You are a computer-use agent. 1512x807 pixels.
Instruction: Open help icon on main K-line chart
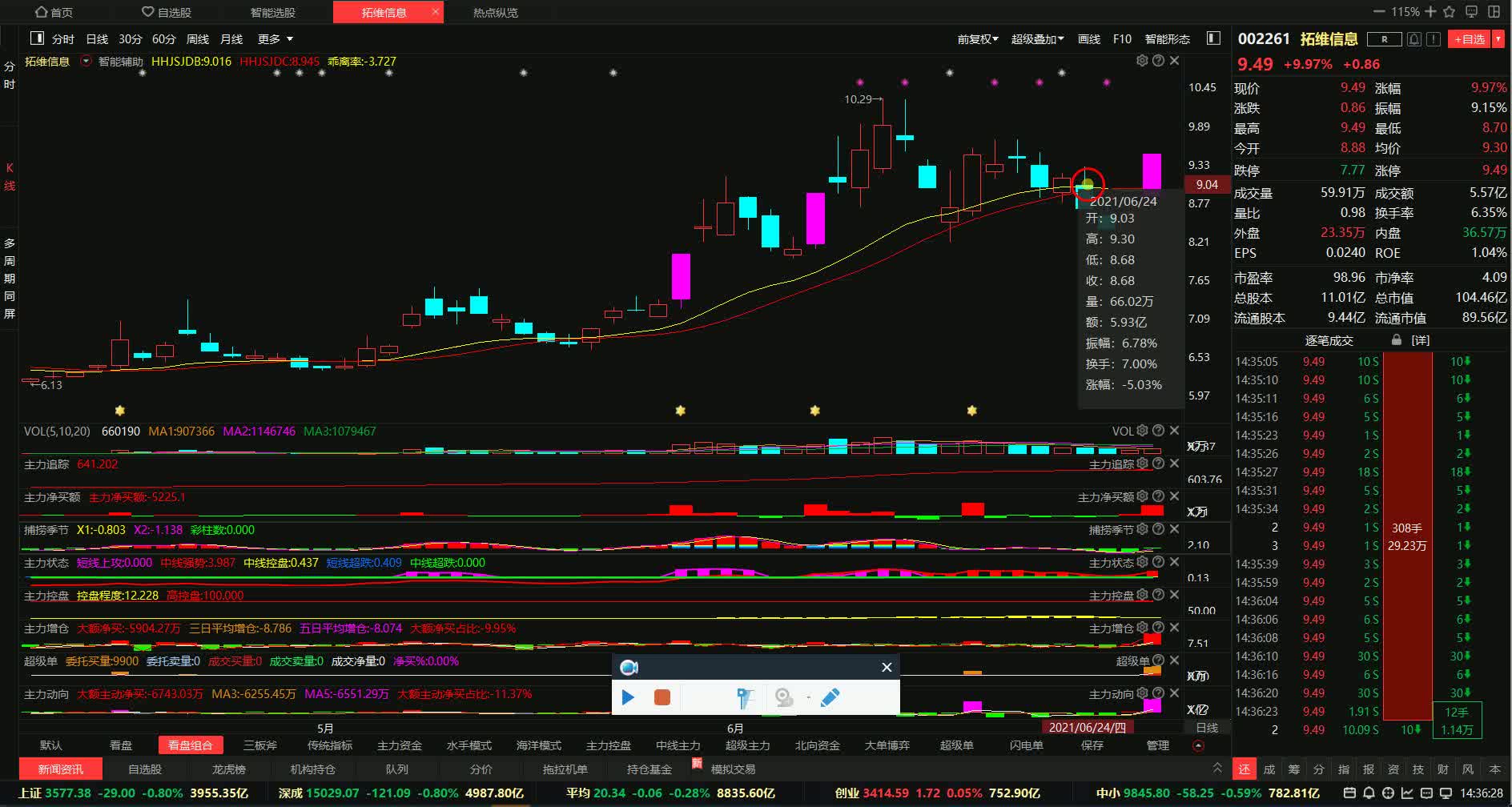(x=1158, y=61)
